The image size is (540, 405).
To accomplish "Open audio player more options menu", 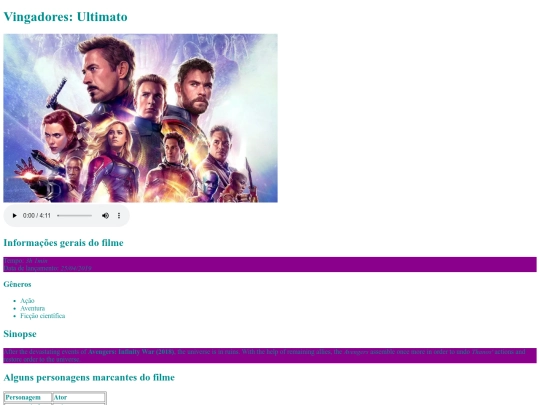I will [119, 216].
